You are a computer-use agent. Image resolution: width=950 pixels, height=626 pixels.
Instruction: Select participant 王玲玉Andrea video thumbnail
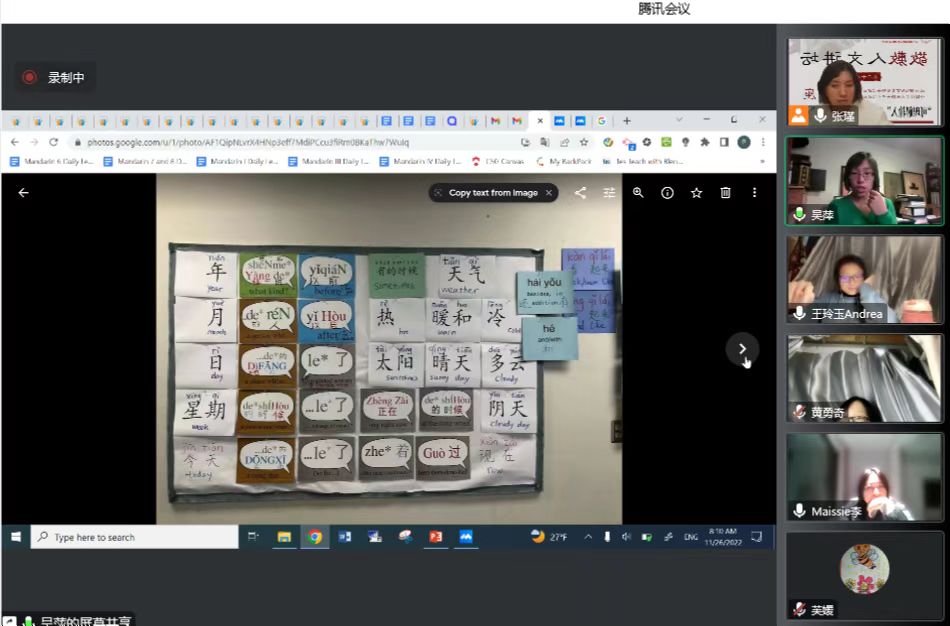click(864, 279)
